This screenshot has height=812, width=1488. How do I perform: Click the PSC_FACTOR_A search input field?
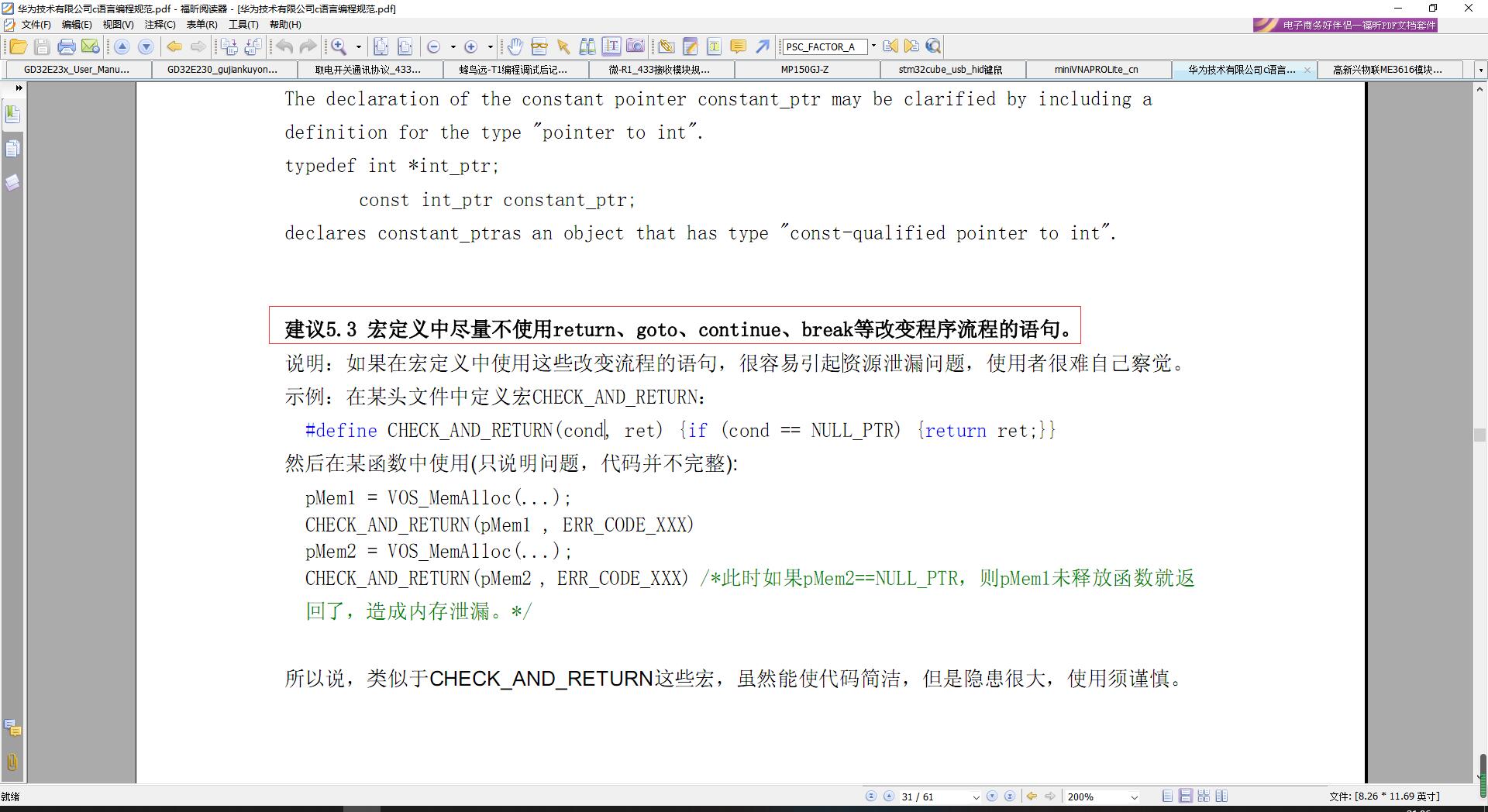click(823, 46)
